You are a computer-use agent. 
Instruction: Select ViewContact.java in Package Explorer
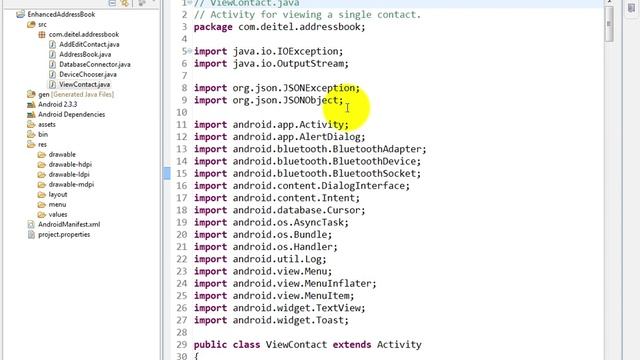84,84
